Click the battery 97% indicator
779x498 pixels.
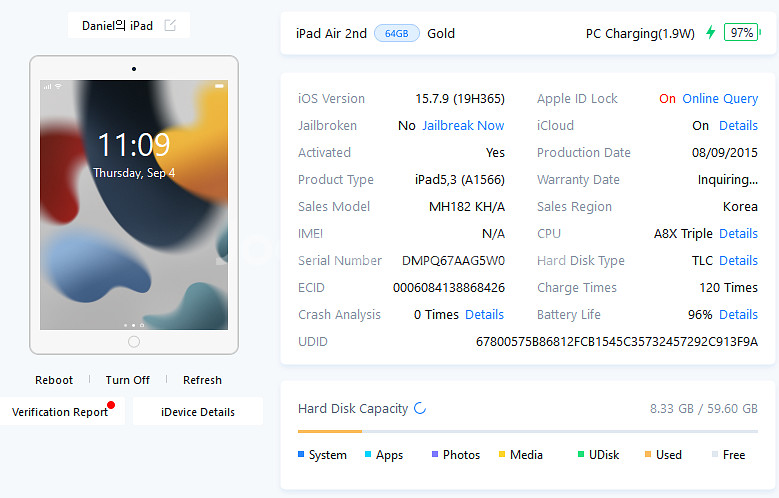pyautogui.click(x=741, y=33)
